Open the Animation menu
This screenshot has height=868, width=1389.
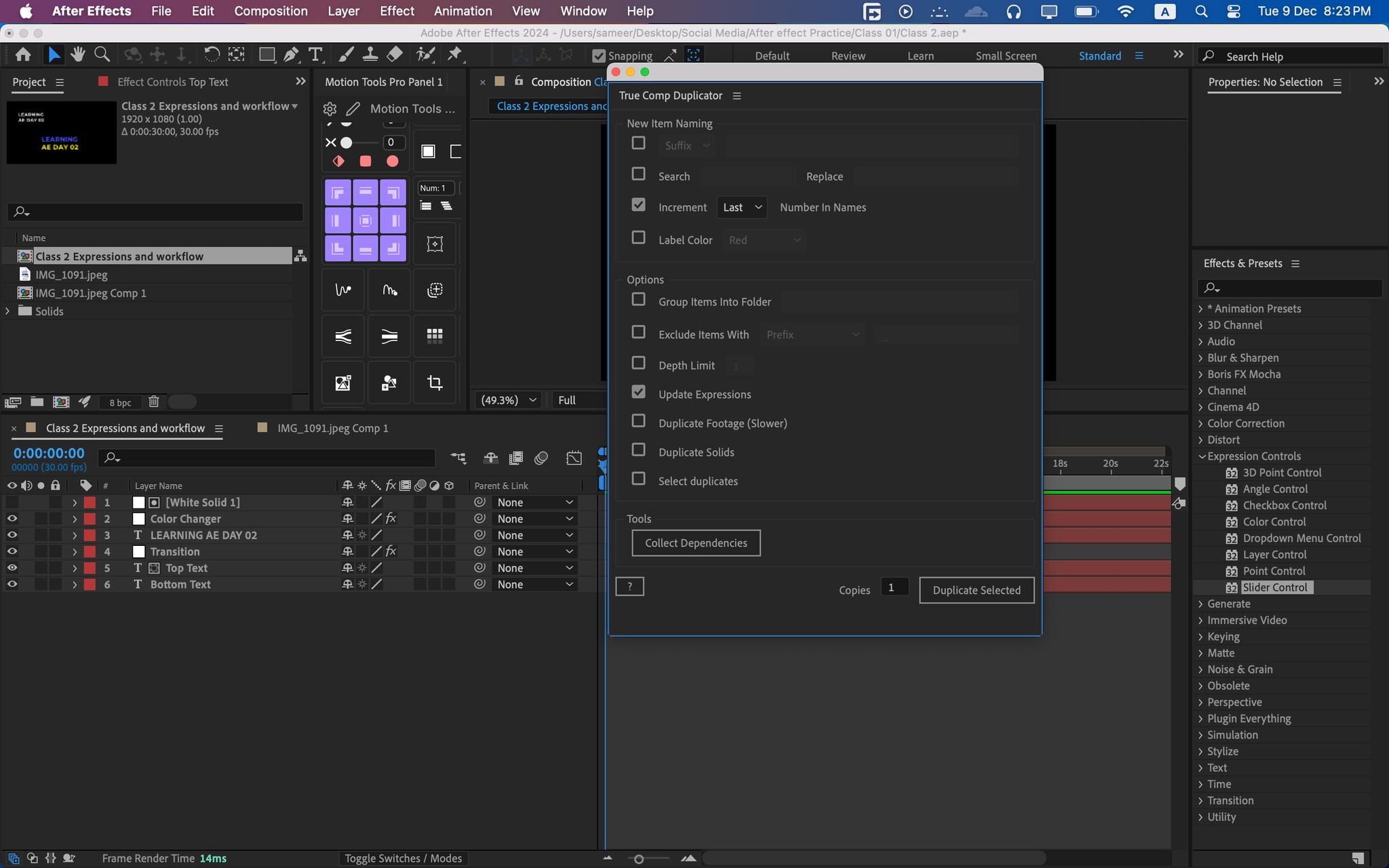click(x=463, y=11)
